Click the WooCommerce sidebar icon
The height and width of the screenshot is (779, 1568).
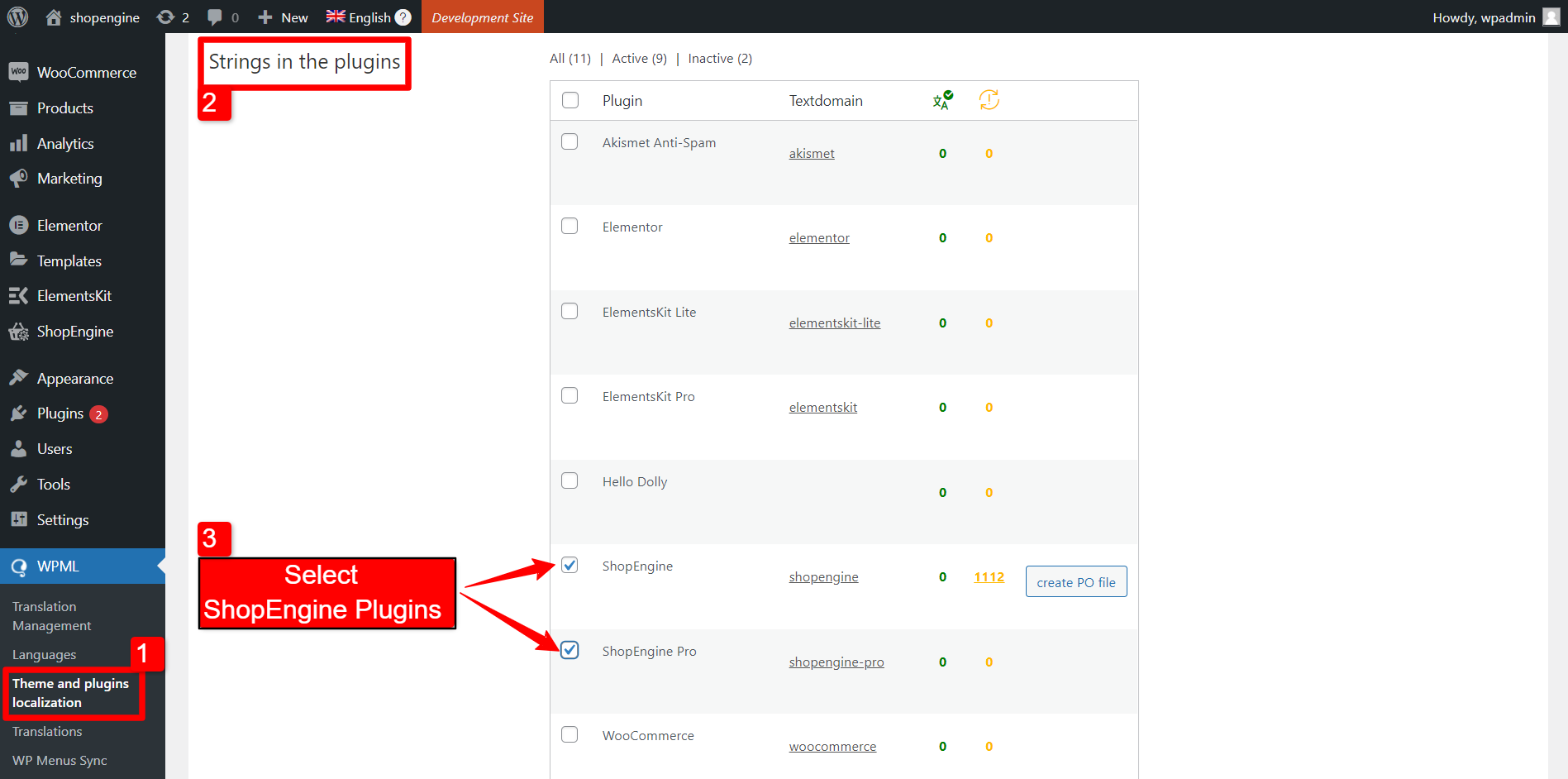coord(18,72)
